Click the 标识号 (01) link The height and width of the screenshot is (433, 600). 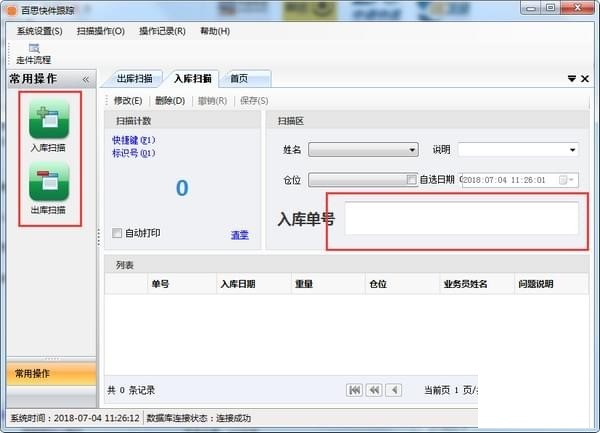point(134,153)
